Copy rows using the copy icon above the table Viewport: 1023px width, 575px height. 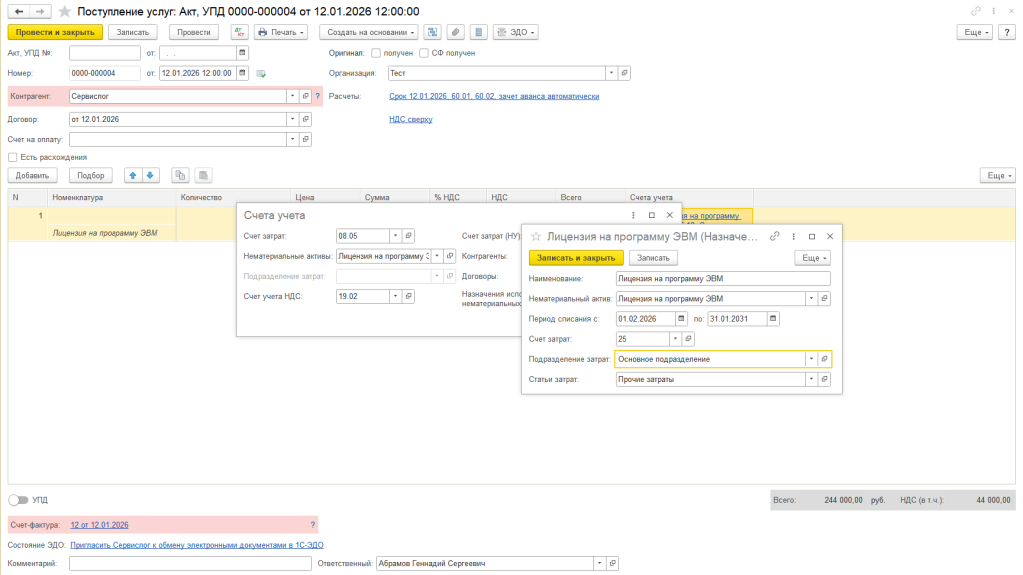pos(180,176)
